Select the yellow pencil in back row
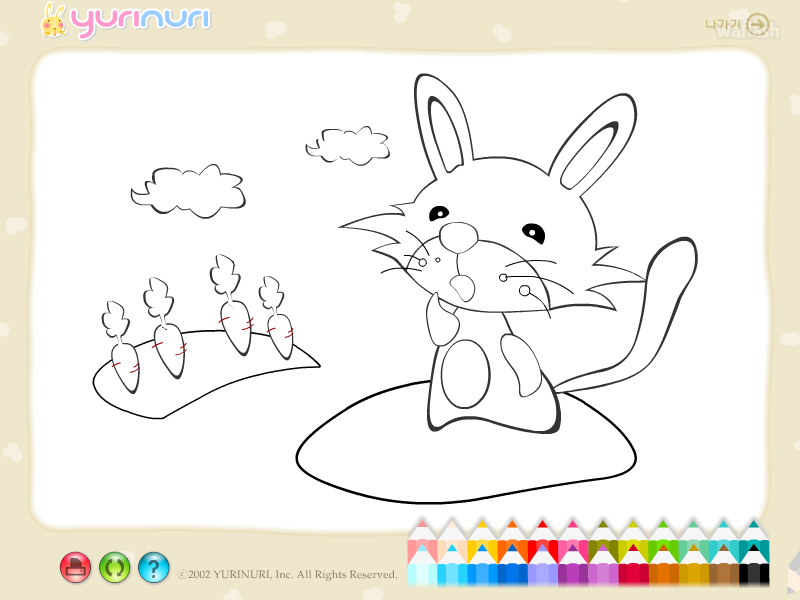The image size is (800, 600). click(482, 541)
